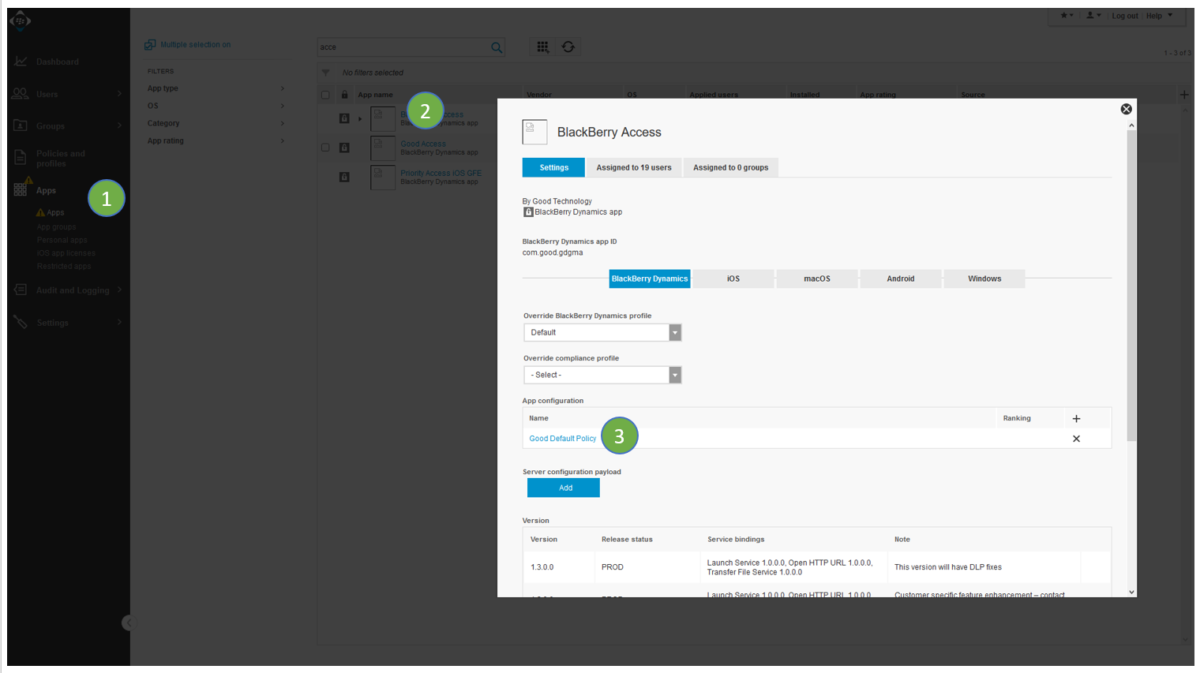The width and height of the screenshot is (1200, 673).
Task: Remove Good Default Policy with X icon
Action: 1076,439
